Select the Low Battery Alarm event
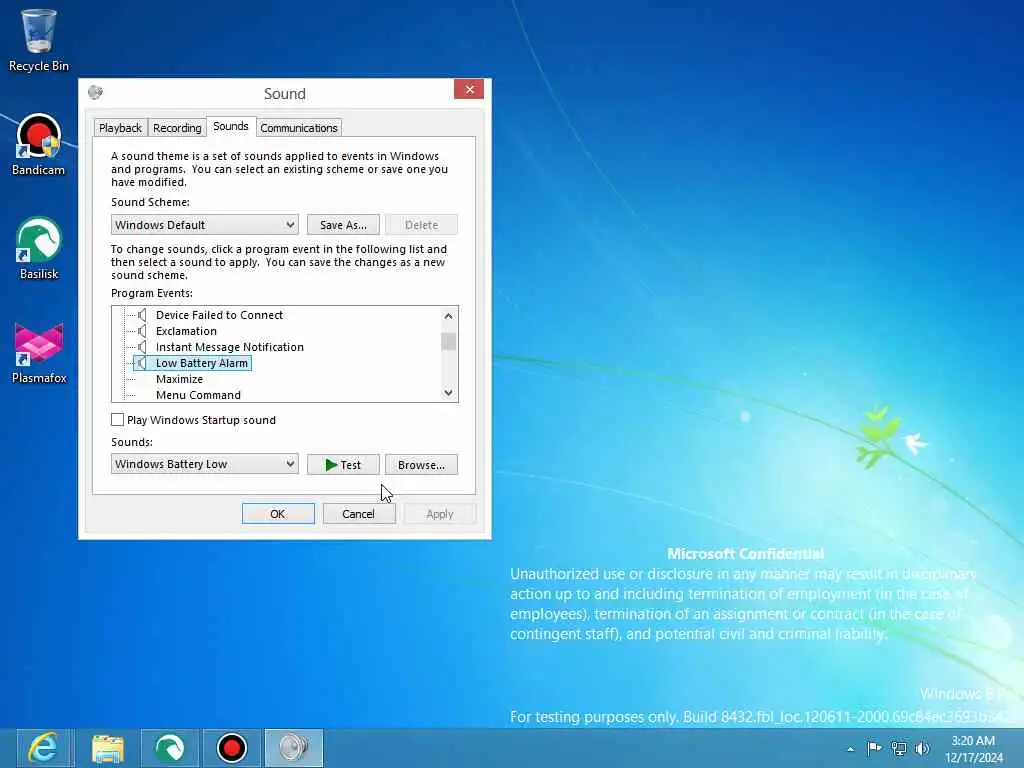Viewport: 1024px width, 768px height. (x=202, y=363)
